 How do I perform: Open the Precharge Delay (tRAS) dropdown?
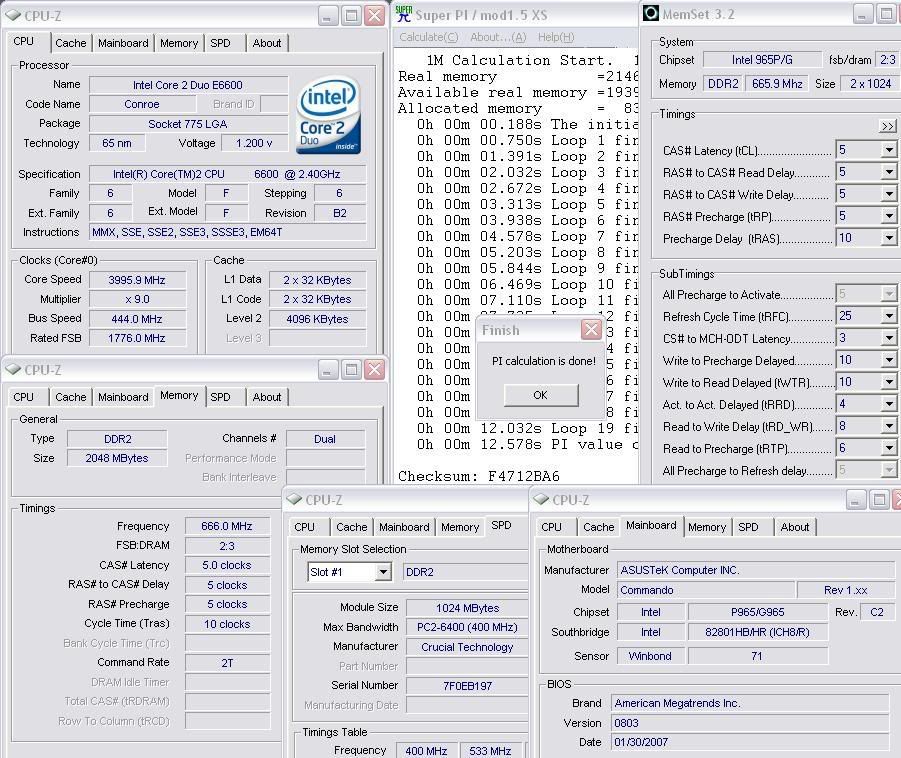pyautogui.click(x=888, y=237)
